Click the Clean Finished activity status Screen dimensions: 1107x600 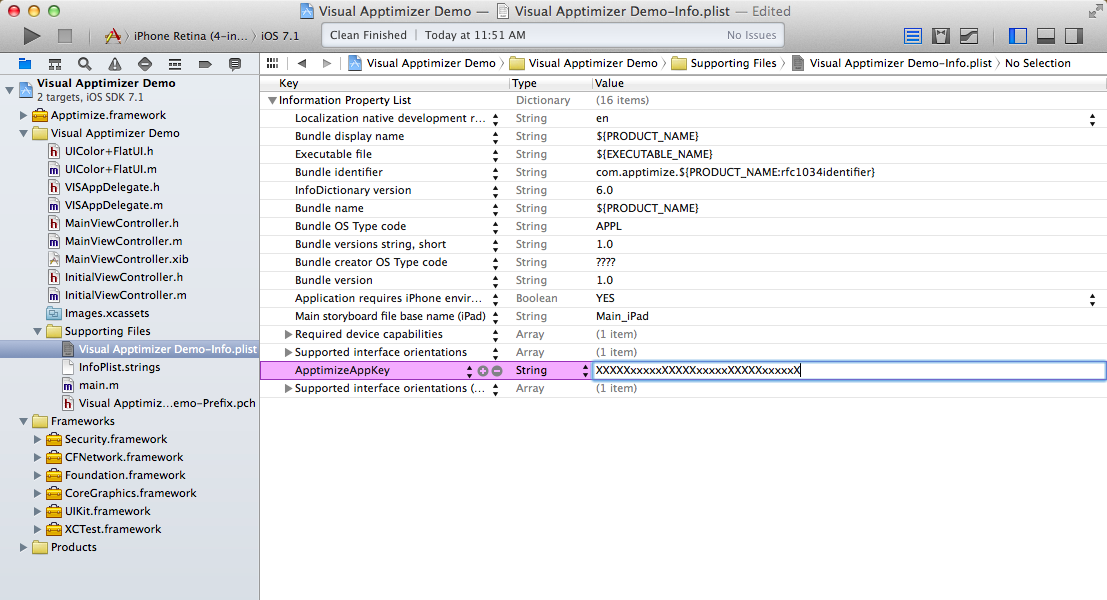coord(368,35)
